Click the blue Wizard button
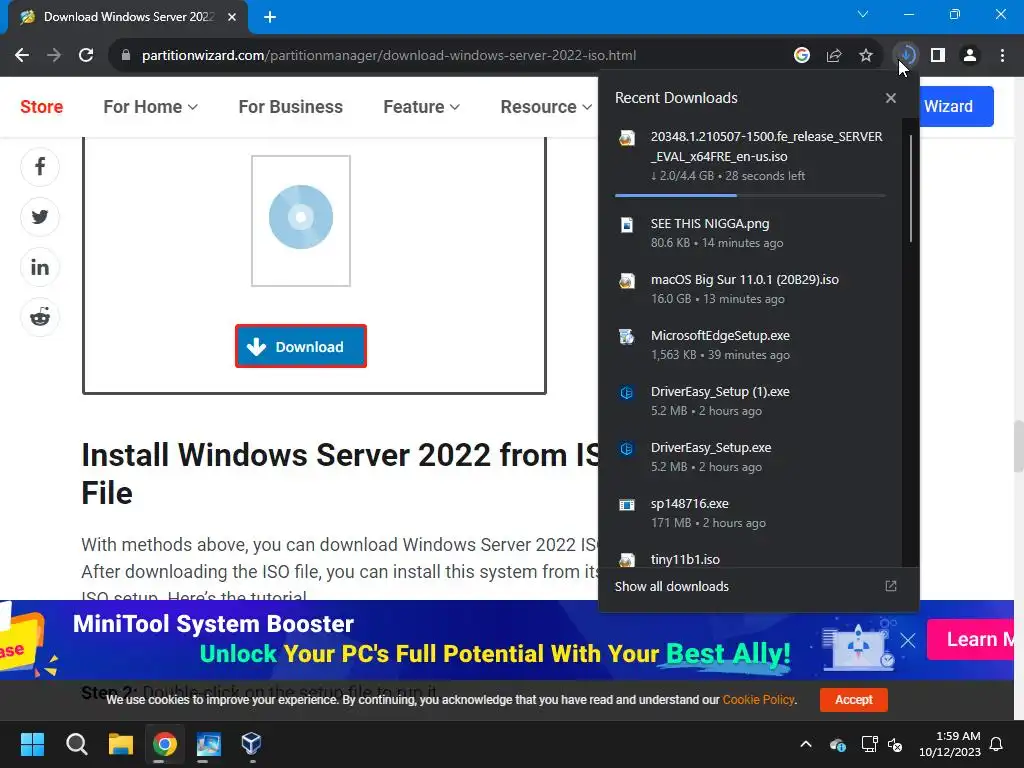This screenshot has height=768, width=1024. 957,106
